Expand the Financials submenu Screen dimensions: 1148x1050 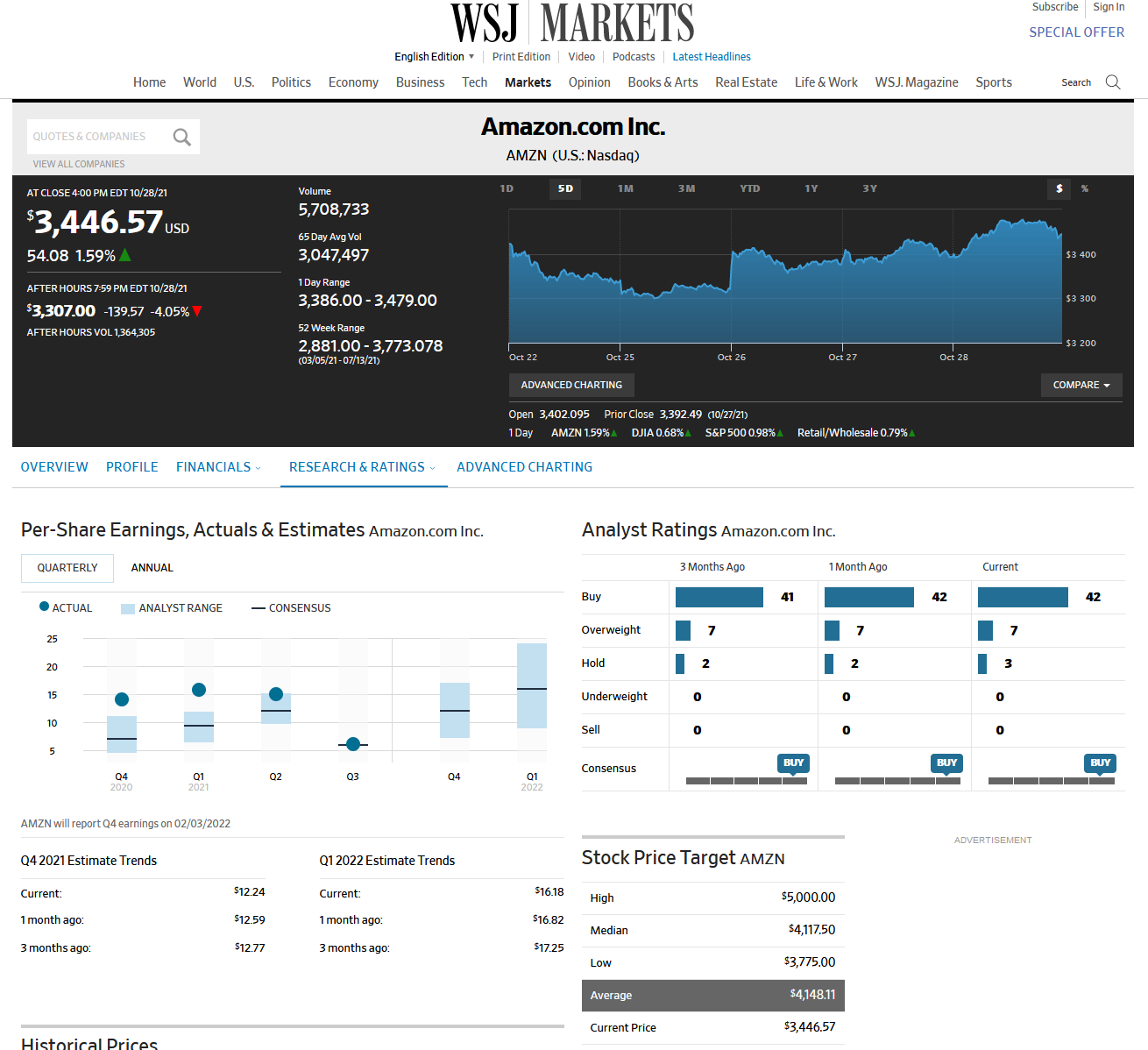218,467
